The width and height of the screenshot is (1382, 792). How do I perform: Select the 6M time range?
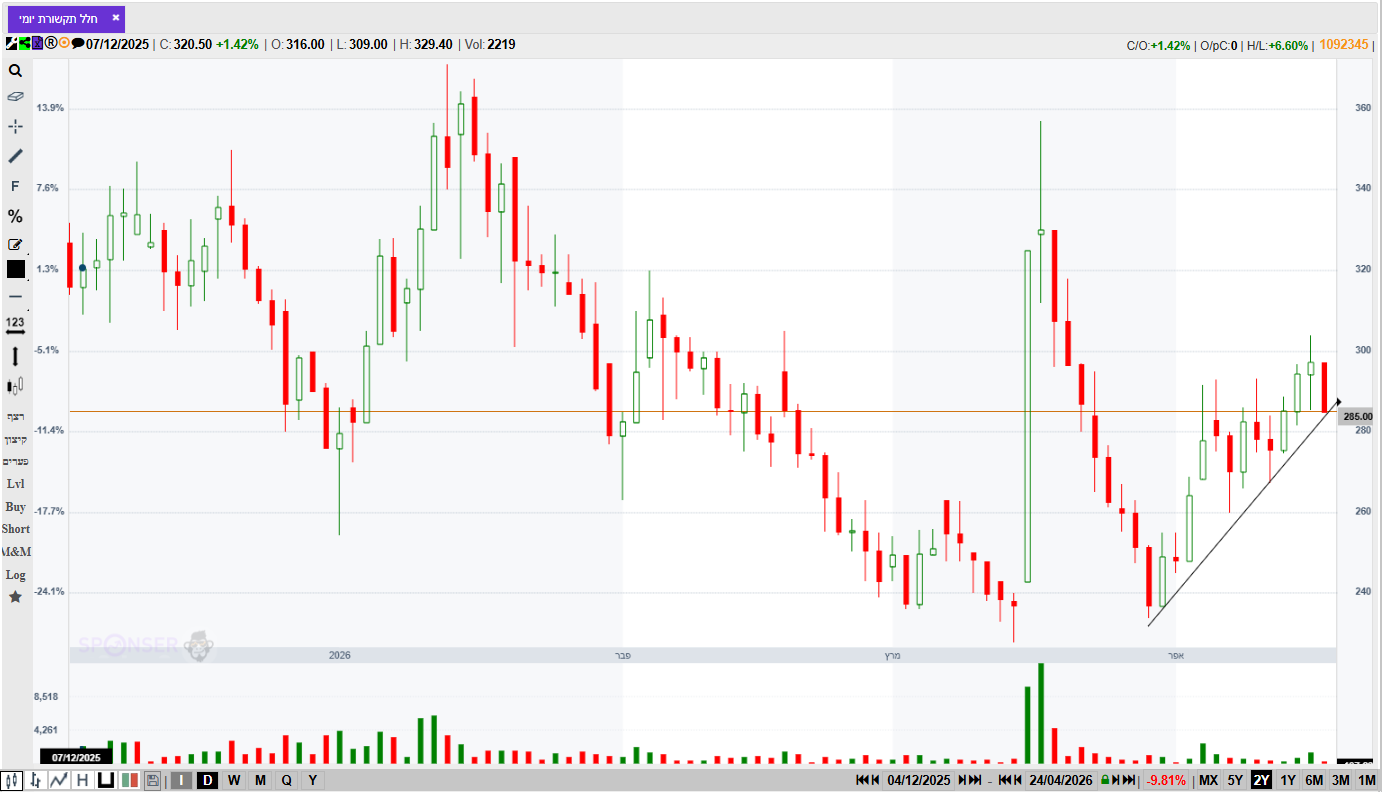pos(1314,780)
